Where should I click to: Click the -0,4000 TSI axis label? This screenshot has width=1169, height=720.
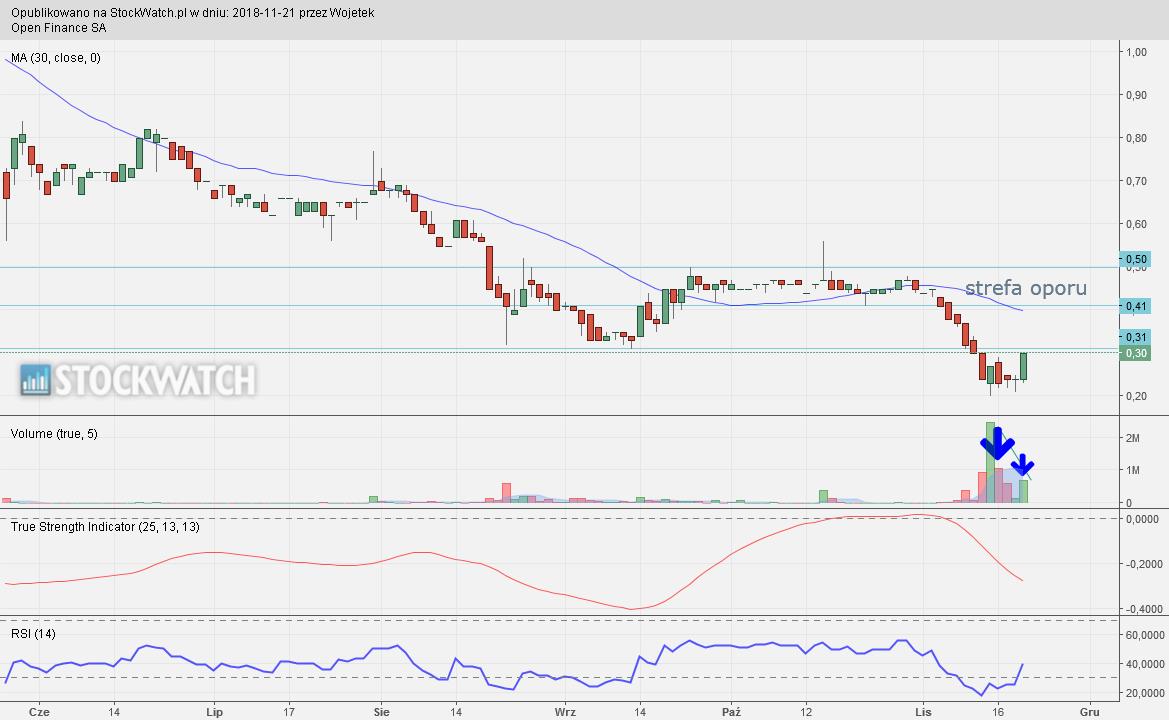point(1144,609)
